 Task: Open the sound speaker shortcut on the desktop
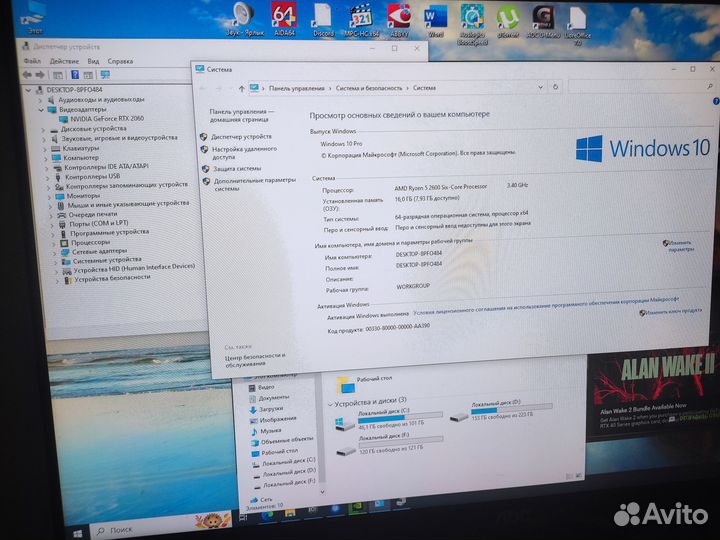pyautogui.click(x=244, y=19)
